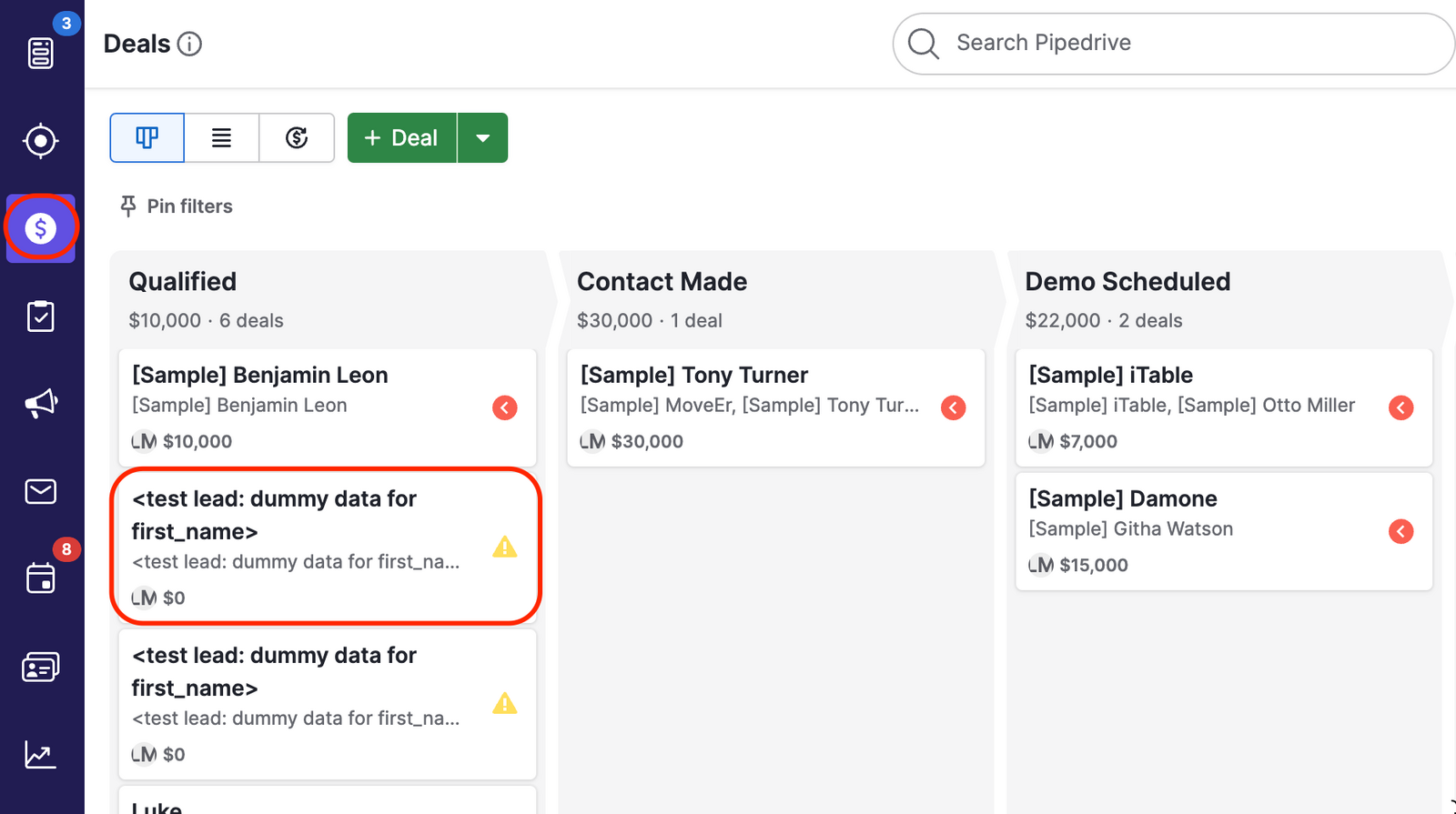
Task: Click the Deals info icon beside title
Action: pos(189,44)
